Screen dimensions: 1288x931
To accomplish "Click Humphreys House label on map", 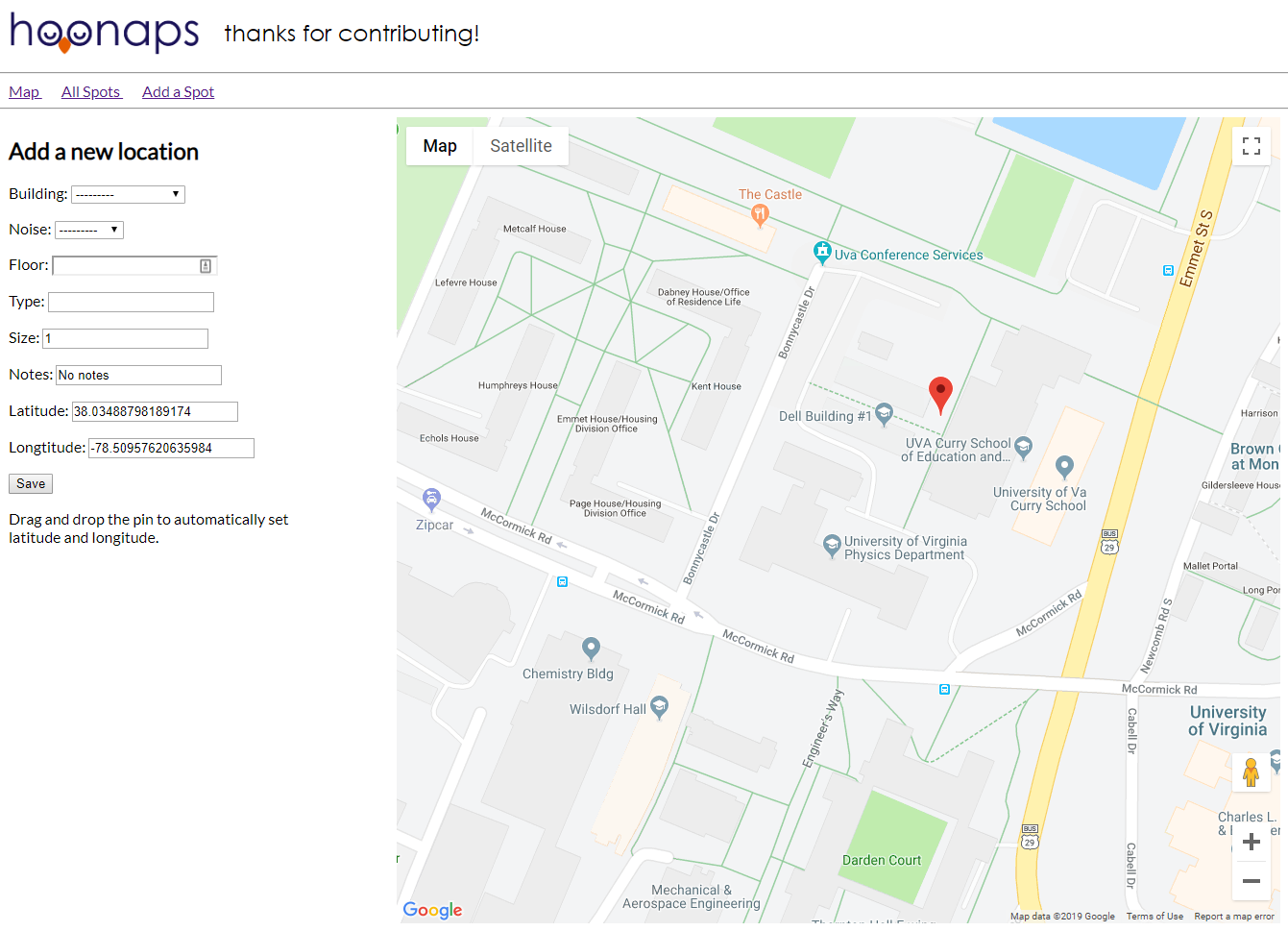I will 518,385.
